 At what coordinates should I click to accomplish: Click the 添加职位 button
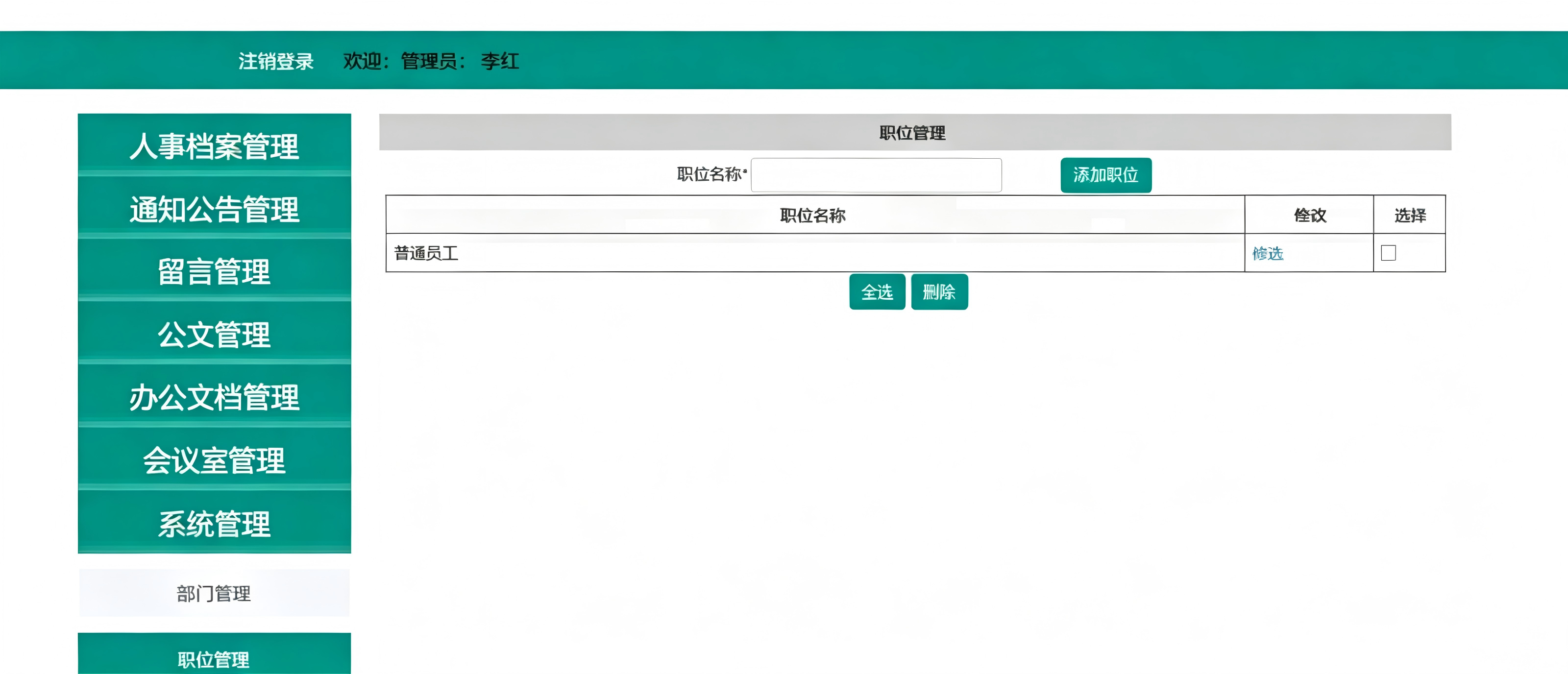[x=1105, y=175]
